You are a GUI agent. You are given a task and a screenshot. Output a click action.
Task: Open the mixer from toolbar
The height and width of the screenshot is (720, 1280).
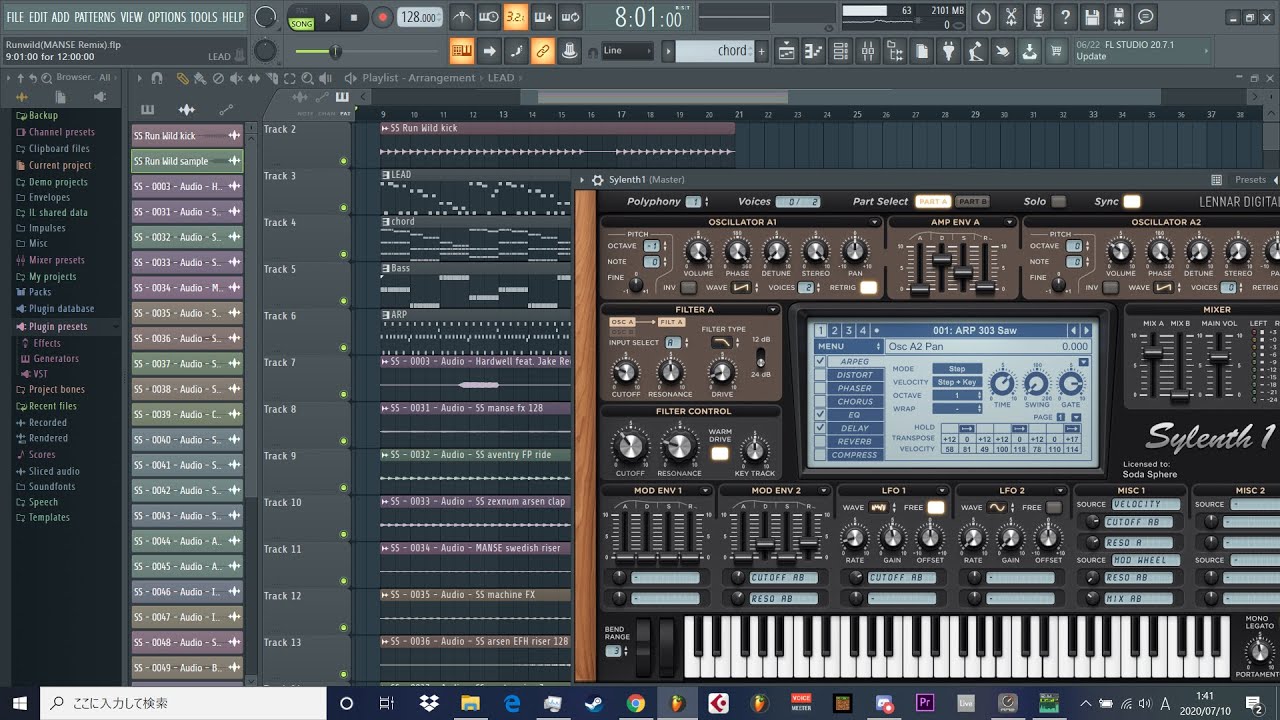tap(867, 51)
